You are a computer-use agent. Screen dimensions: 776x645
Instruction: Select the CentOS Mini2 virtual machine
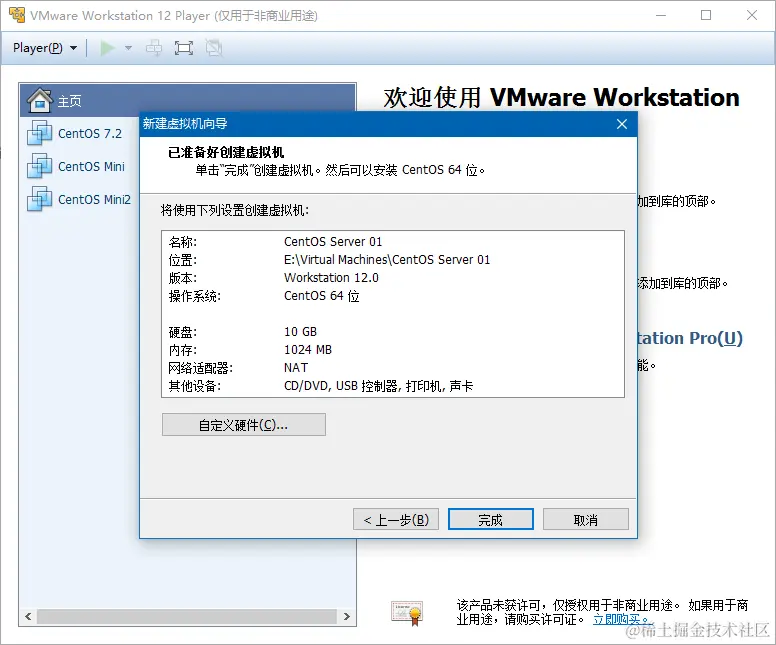(94, 199)
